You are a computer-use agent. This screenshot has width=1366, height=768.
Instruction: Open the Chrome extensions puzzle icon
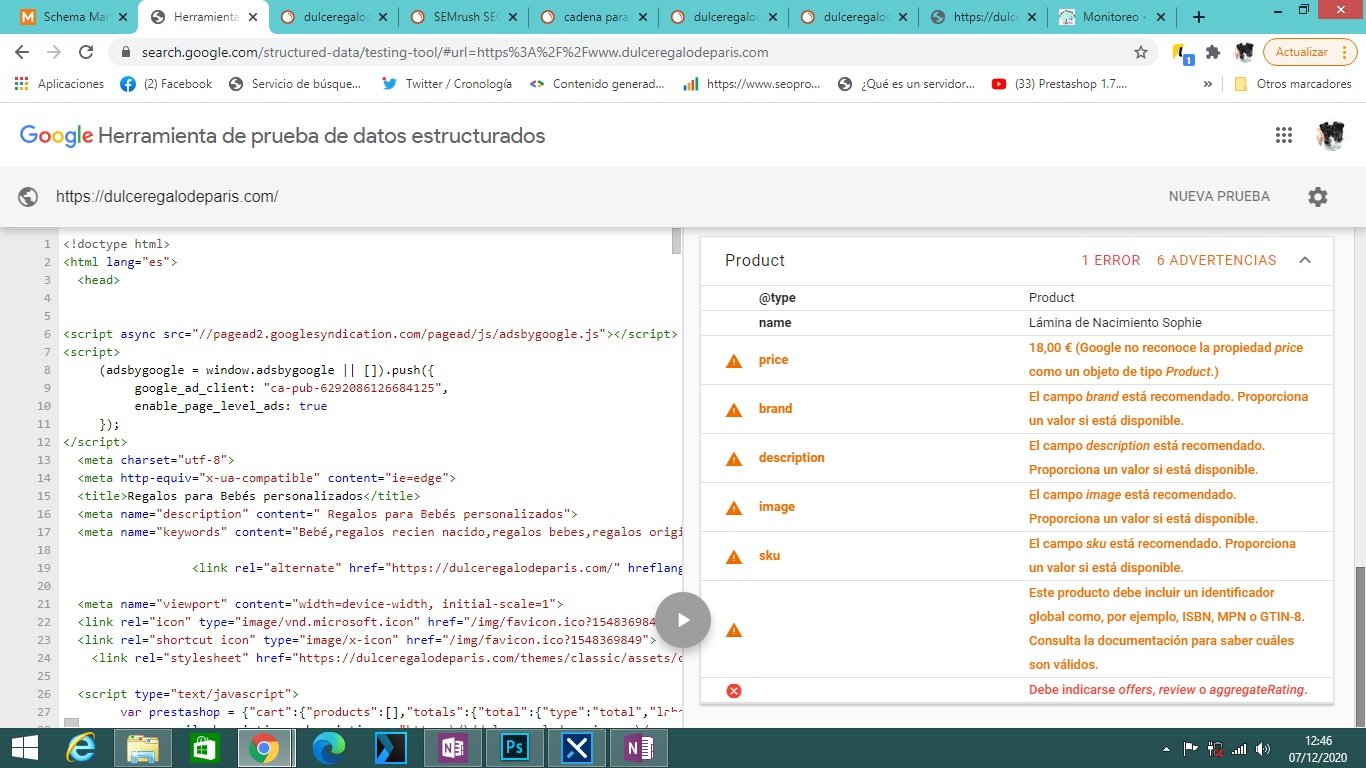[x=1213, y=52]
